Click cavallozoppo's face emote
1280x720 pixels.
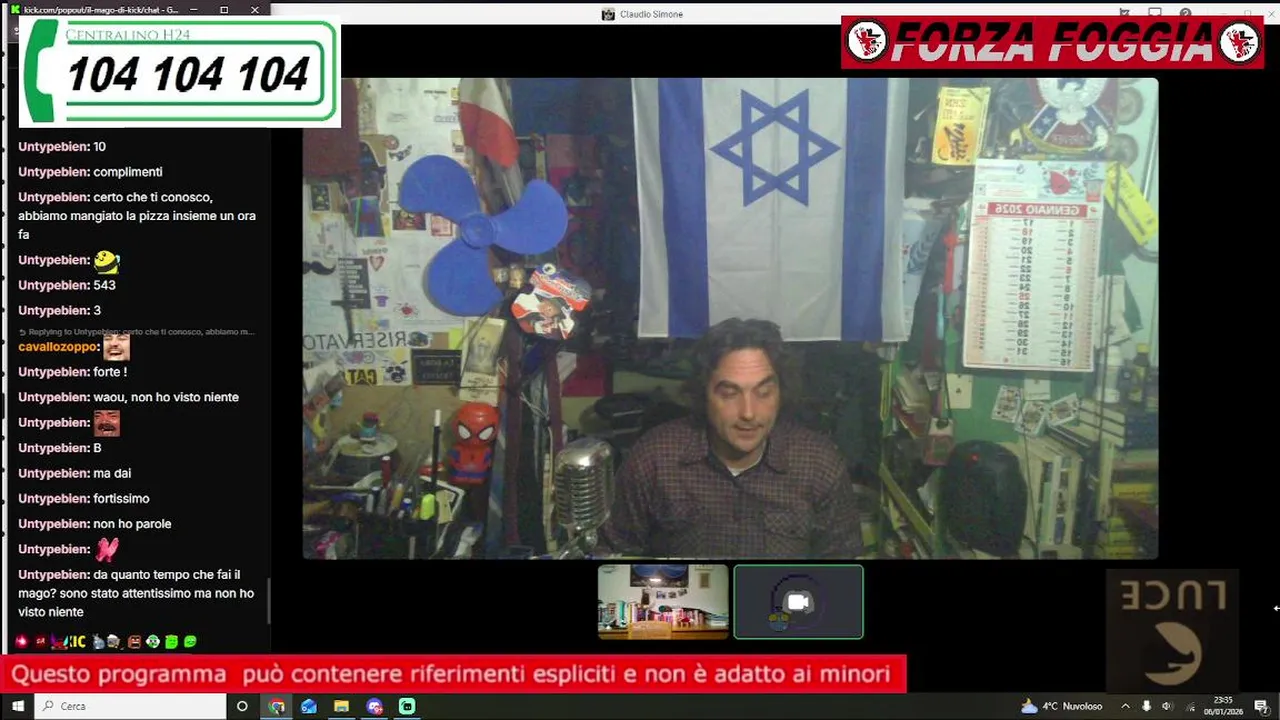coord(116,346)
